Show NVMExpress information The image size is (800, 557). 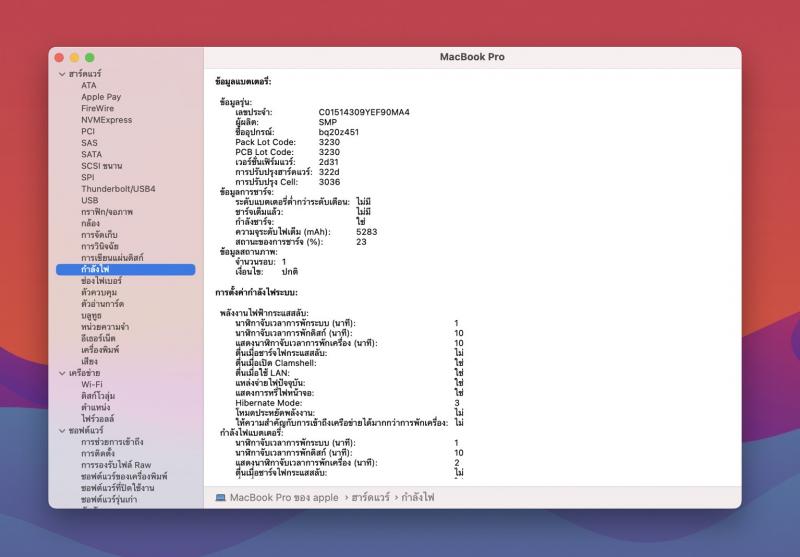point(107,120)
